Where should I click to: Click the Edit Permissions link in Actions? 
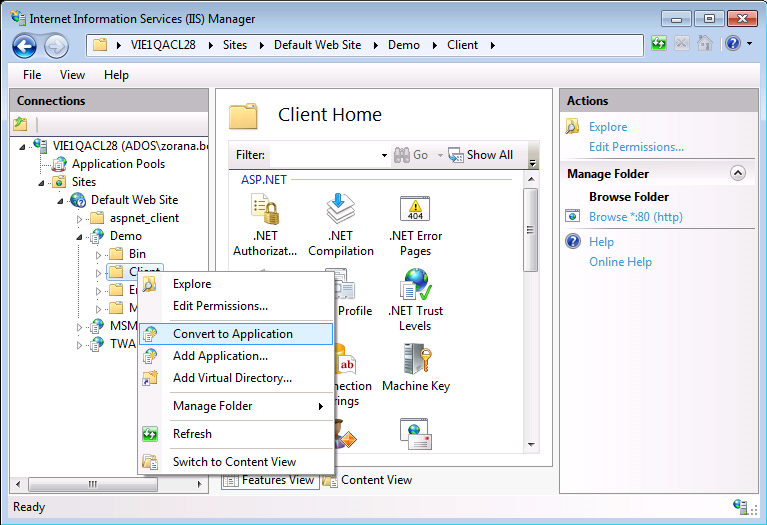(636, 147)
